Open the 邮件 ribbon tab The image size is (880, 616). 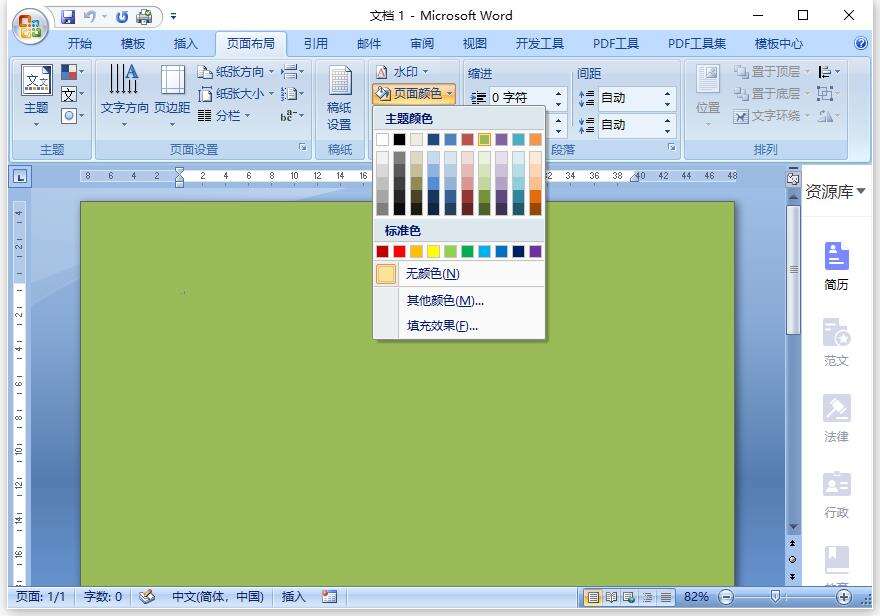[x=367, y=43]
